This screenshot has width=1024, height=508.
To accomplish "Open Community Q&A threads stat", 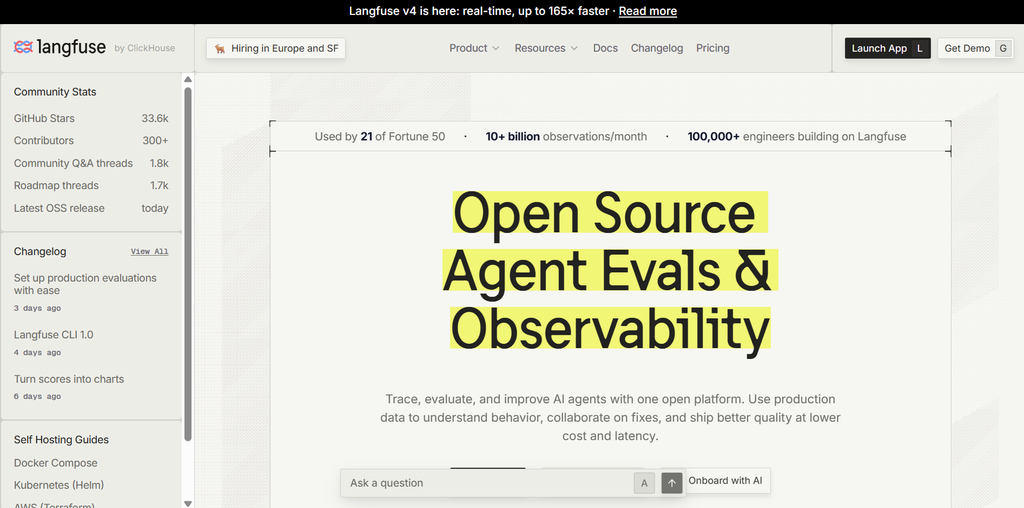I will pyautogui.click(x=91, y=163).
